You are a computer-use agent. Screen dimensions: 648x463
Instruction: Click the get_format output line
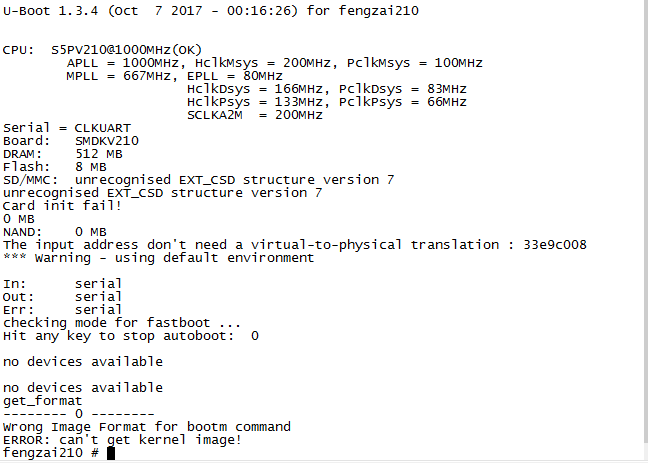pyautogui.click(x=43, y=401)
